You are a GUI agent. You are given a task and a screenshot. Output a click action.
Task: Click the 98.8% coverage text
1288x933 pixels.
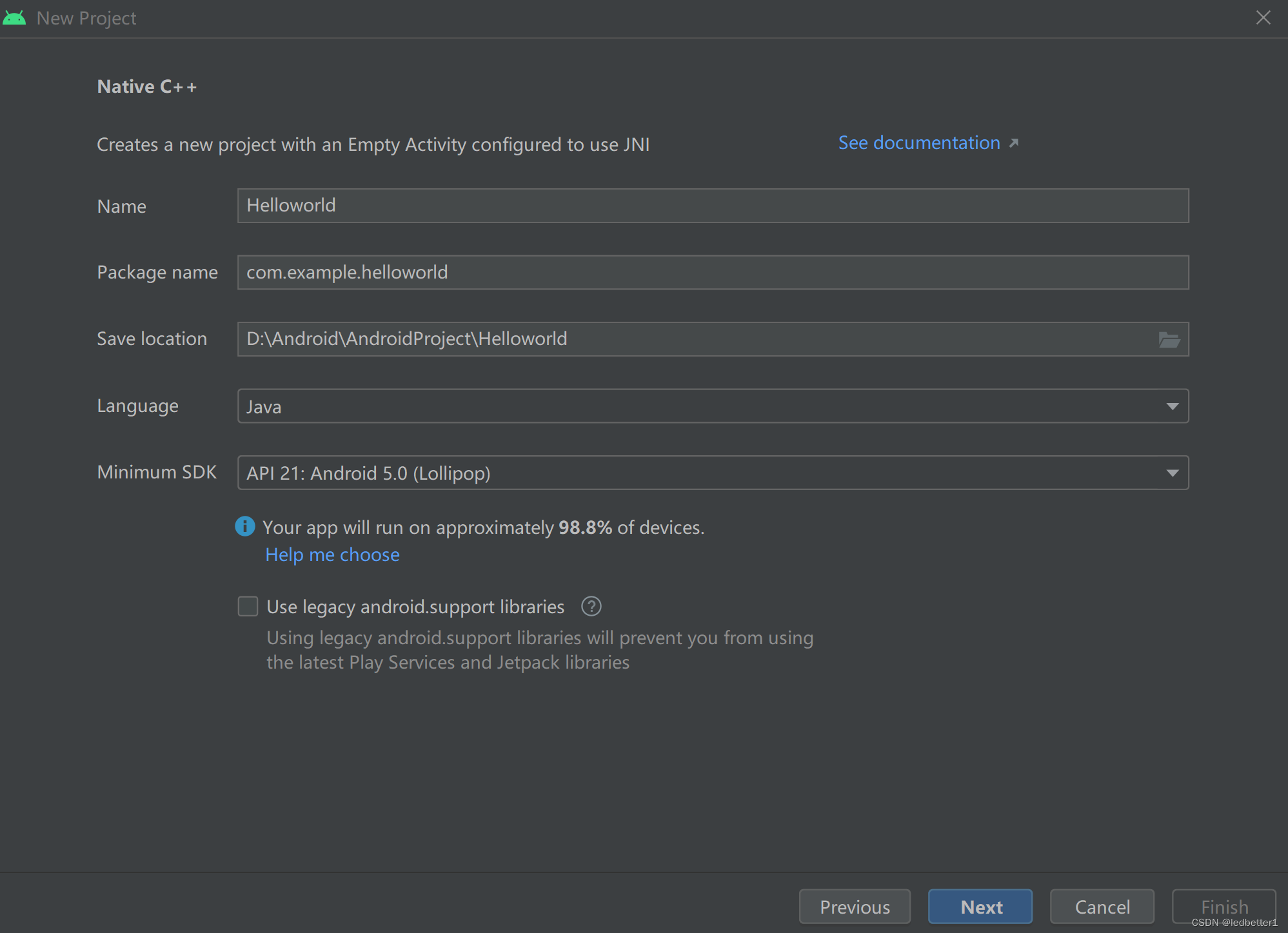point(584,527)
